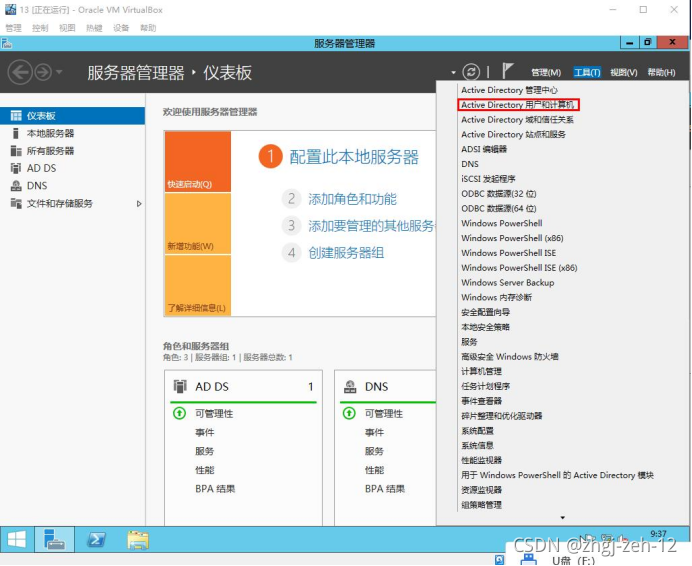692x566 pixels.
Task: Click the refresh icon in header
Action: [x=471, y=72]
